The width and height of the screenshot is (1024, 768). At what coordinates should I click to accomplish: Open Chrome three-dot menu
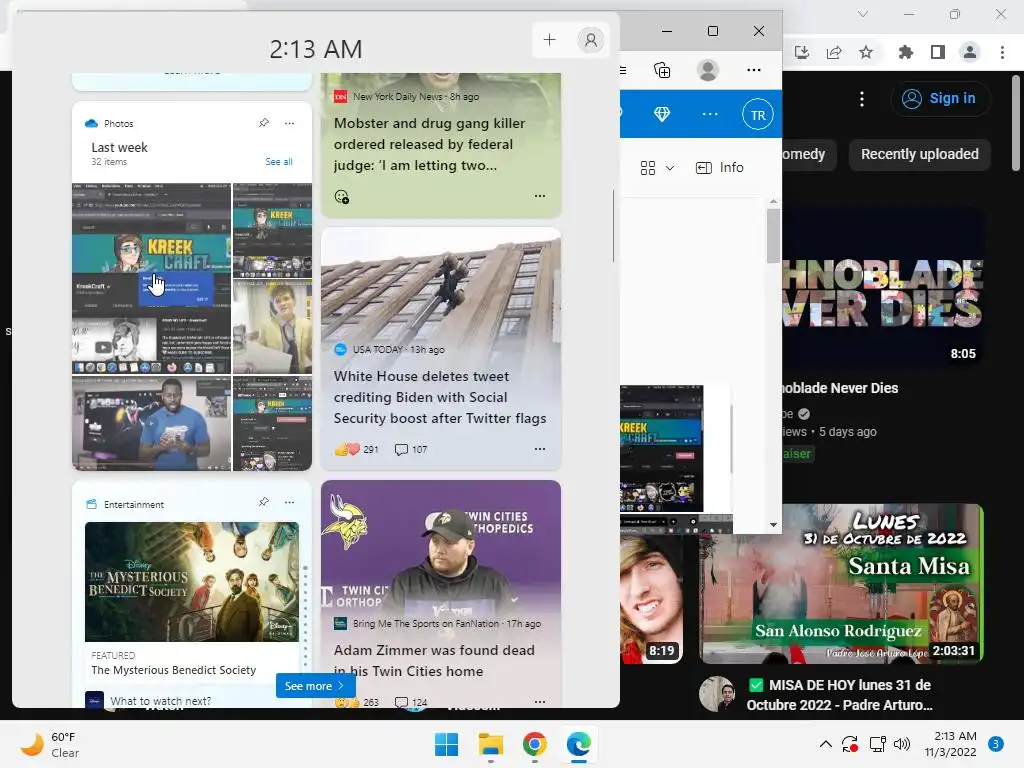(x=1002, y=52)
